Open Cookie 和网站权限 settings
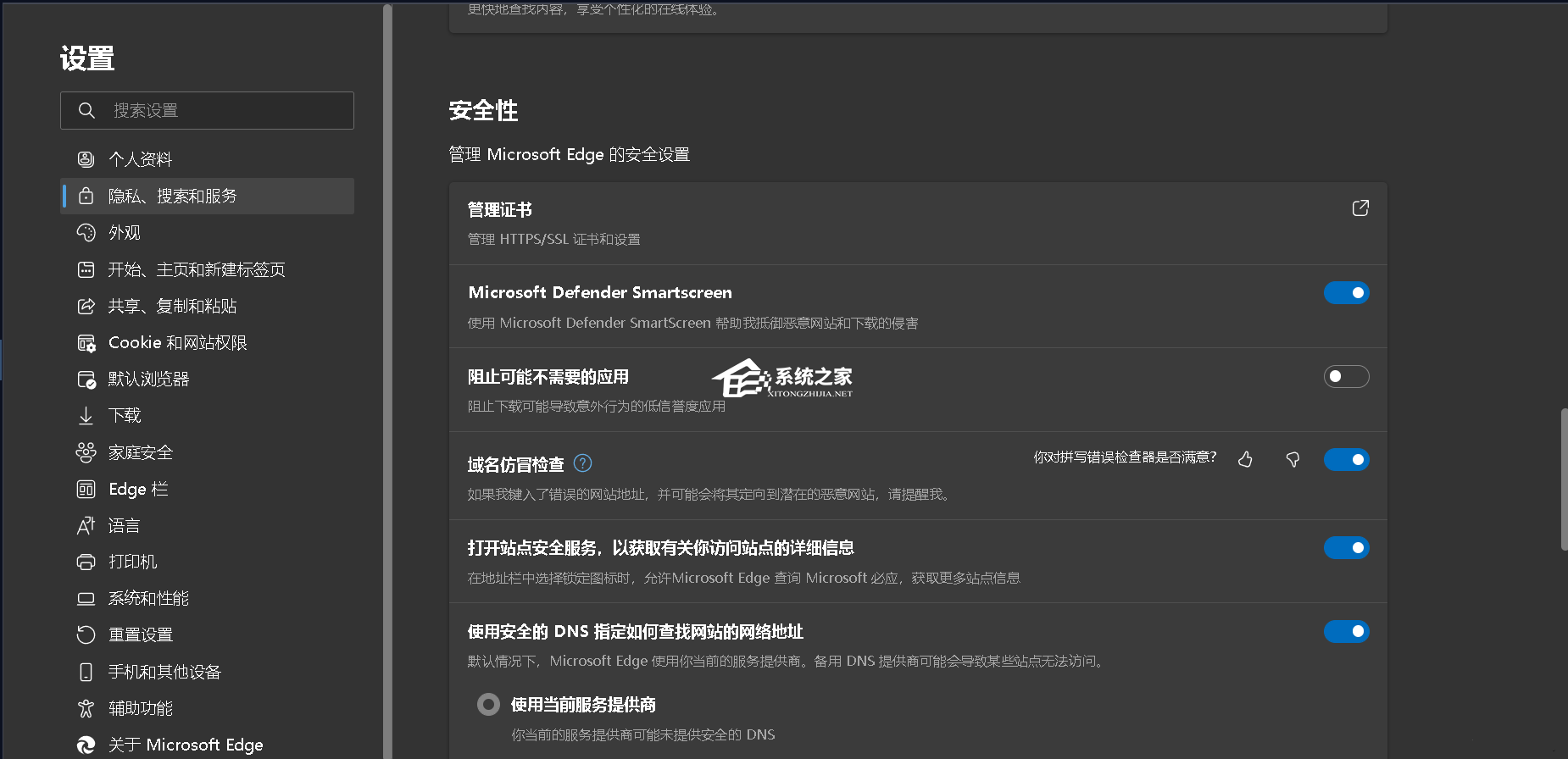1568x759 pixels. coord(208,342)
